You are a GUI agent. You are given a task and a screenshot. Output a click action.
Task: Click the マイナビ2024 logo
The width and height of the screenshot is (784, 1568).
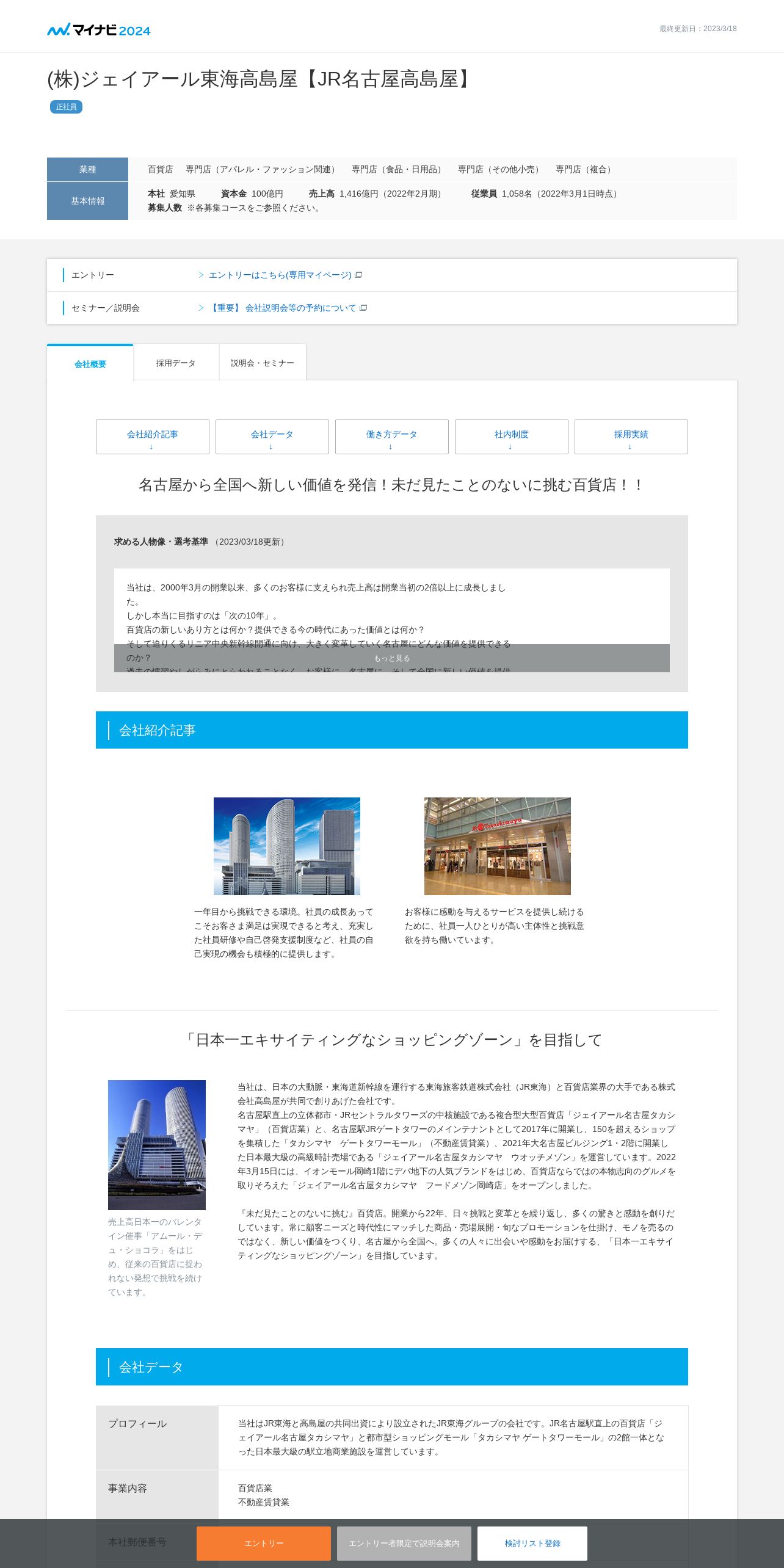pyautogui.click(x=99, y=30)
